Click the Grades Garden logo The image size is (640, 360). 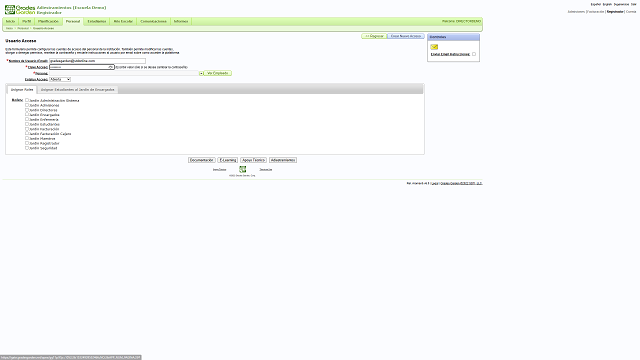pyautogui.click(x=20, y=10)
